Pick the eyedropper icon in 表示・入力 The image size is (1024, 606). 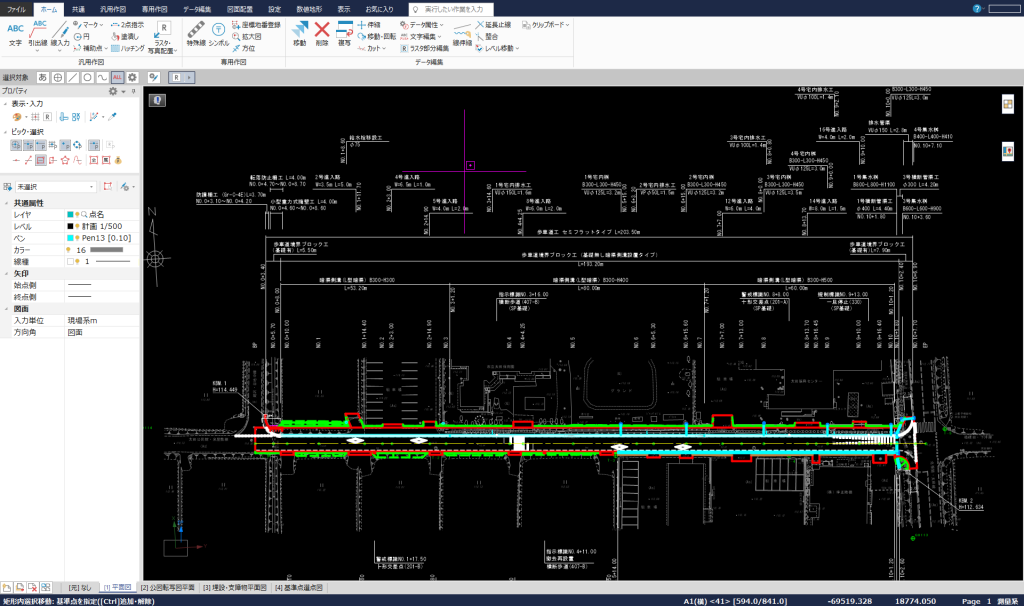[112, 117]
